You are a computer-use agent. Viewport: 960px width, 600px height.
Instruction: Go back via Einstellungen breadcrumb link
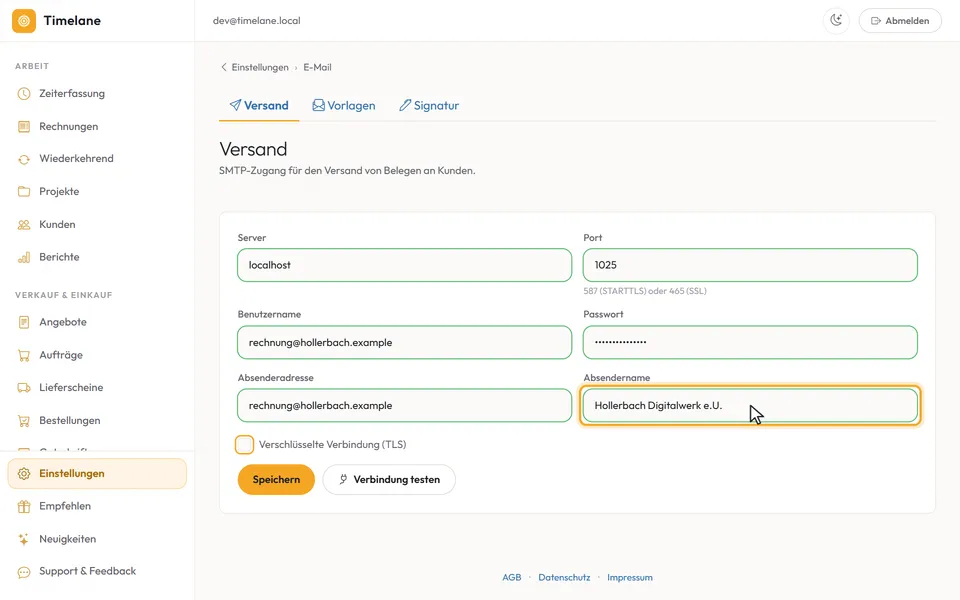pos(260,67)
